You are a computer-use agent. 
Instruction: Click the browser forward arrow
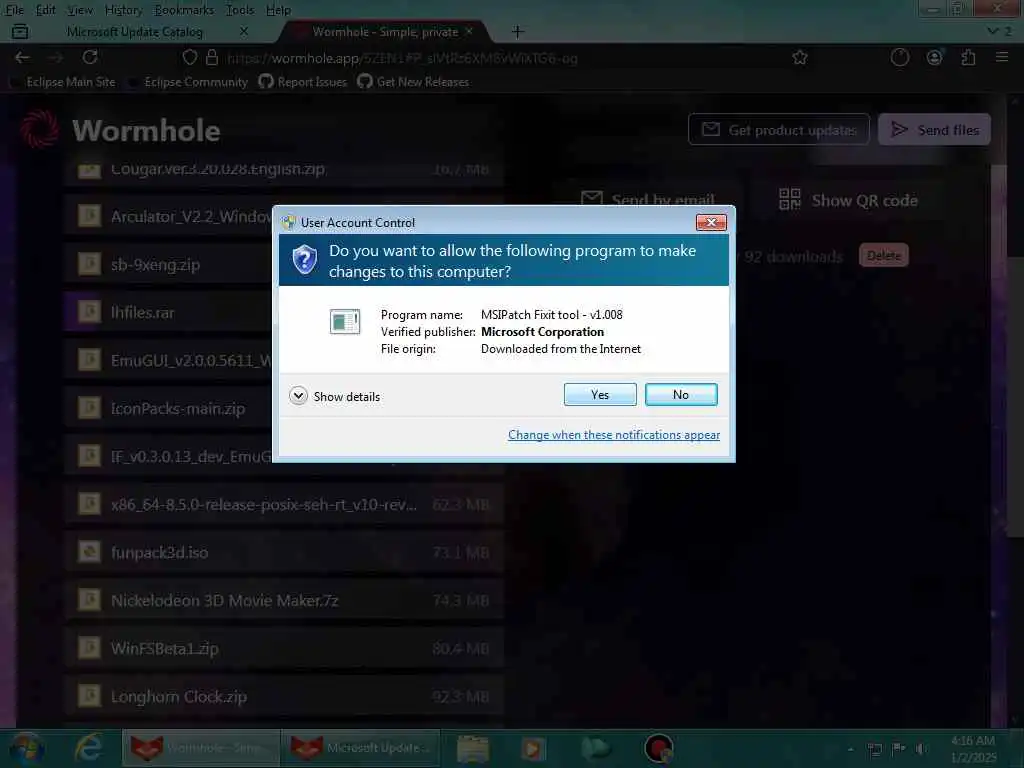(56, 57)
